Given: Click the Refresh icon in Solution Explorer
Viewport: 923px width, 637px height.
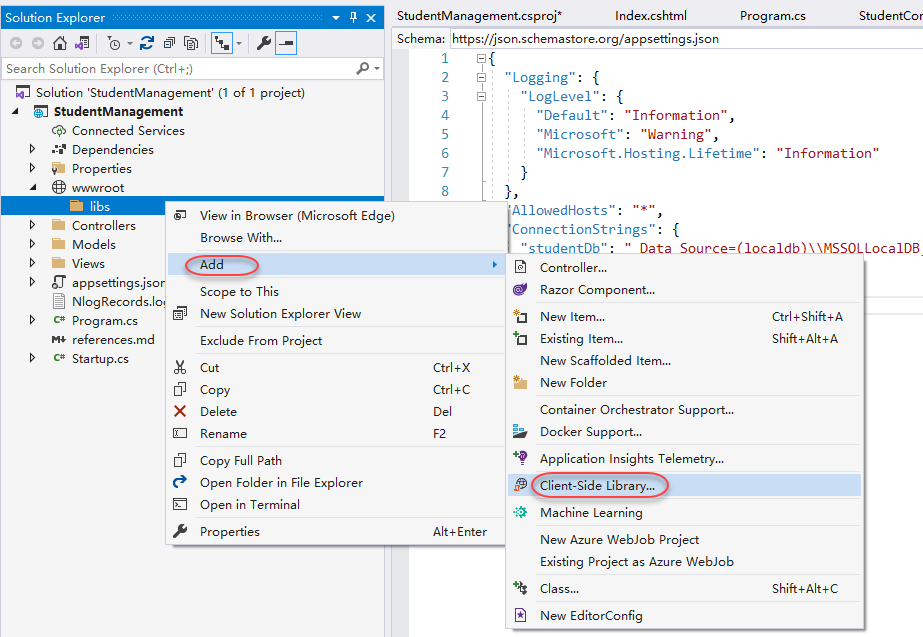Looking at the screenshot, I should (x=146, y=43).
